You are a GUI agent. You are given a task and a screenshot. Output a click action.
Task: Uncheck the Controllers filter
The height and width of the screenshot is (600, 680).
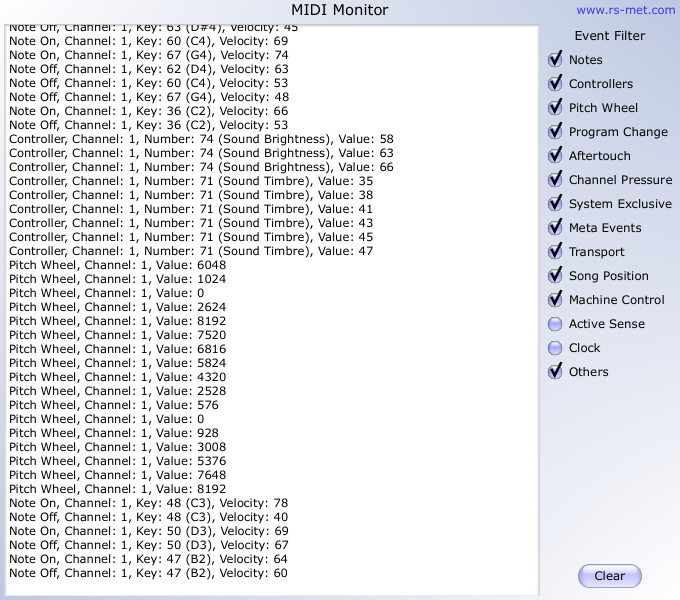555,84
